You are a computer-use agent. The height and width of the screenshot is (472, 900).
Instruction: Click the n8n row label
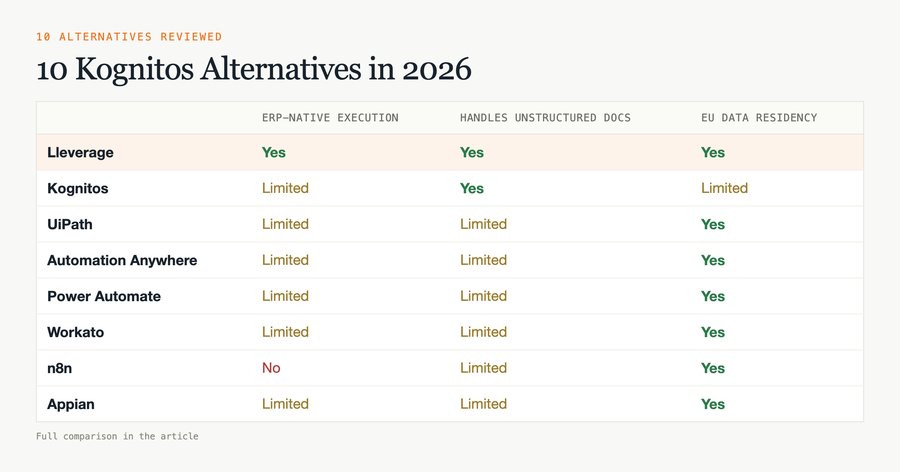pos(60,368)
